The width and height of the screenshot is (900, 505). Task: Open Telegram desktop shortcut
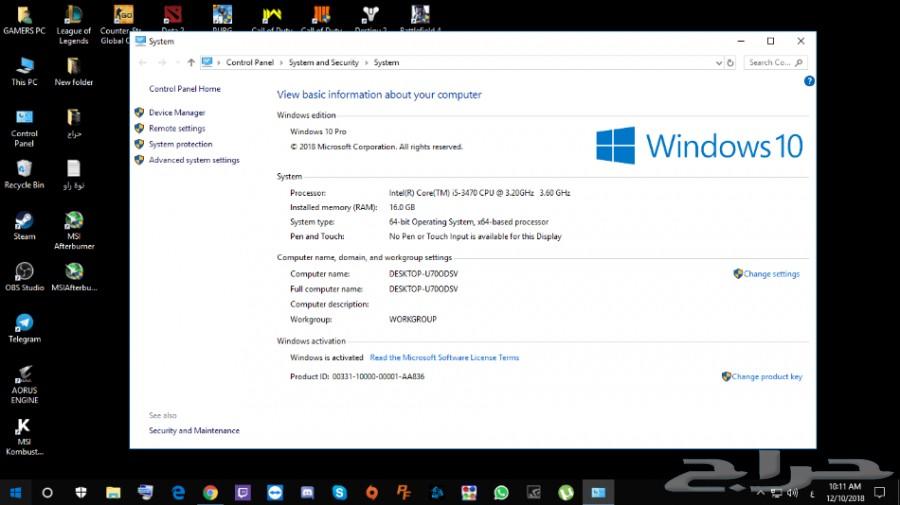pyautogui.click(x=24, y=328)
